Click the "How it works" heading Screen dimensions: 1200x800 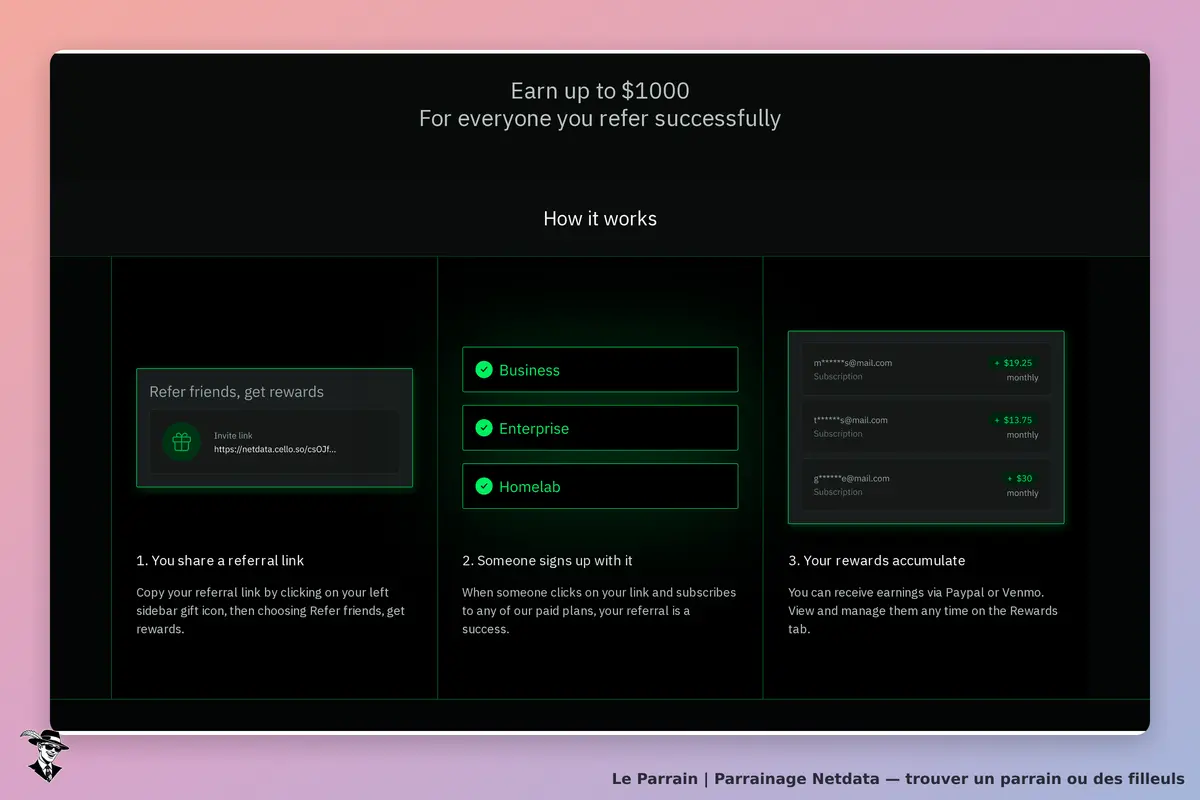tap(600, 218)
